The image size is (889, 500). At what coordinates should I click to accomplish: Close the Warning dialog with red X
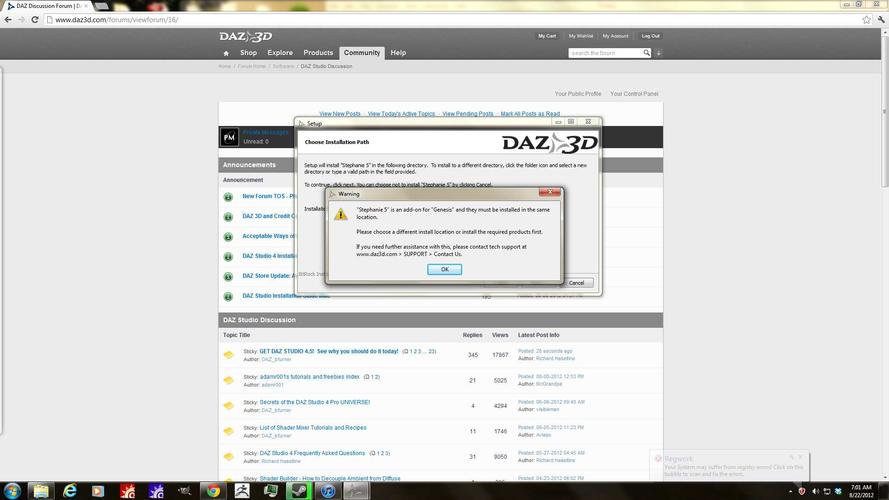click(x=549, y=192)
